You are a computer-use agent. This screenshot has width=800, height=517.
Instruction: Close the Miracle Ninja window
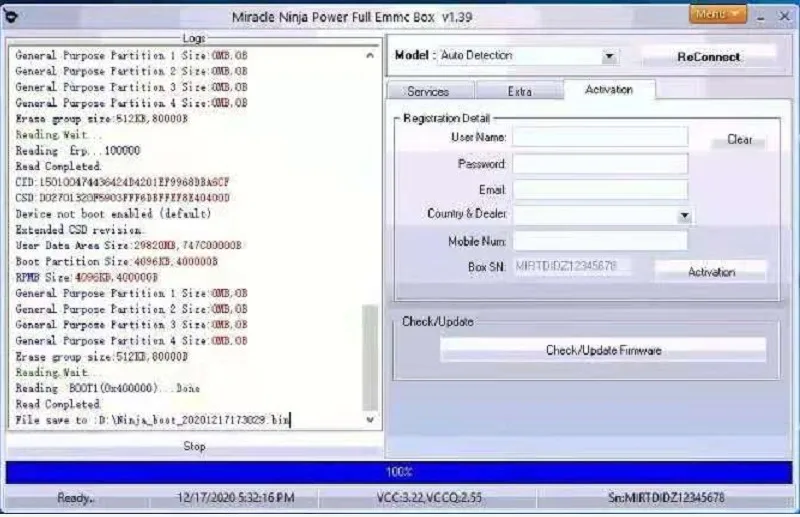coord(785,17)
